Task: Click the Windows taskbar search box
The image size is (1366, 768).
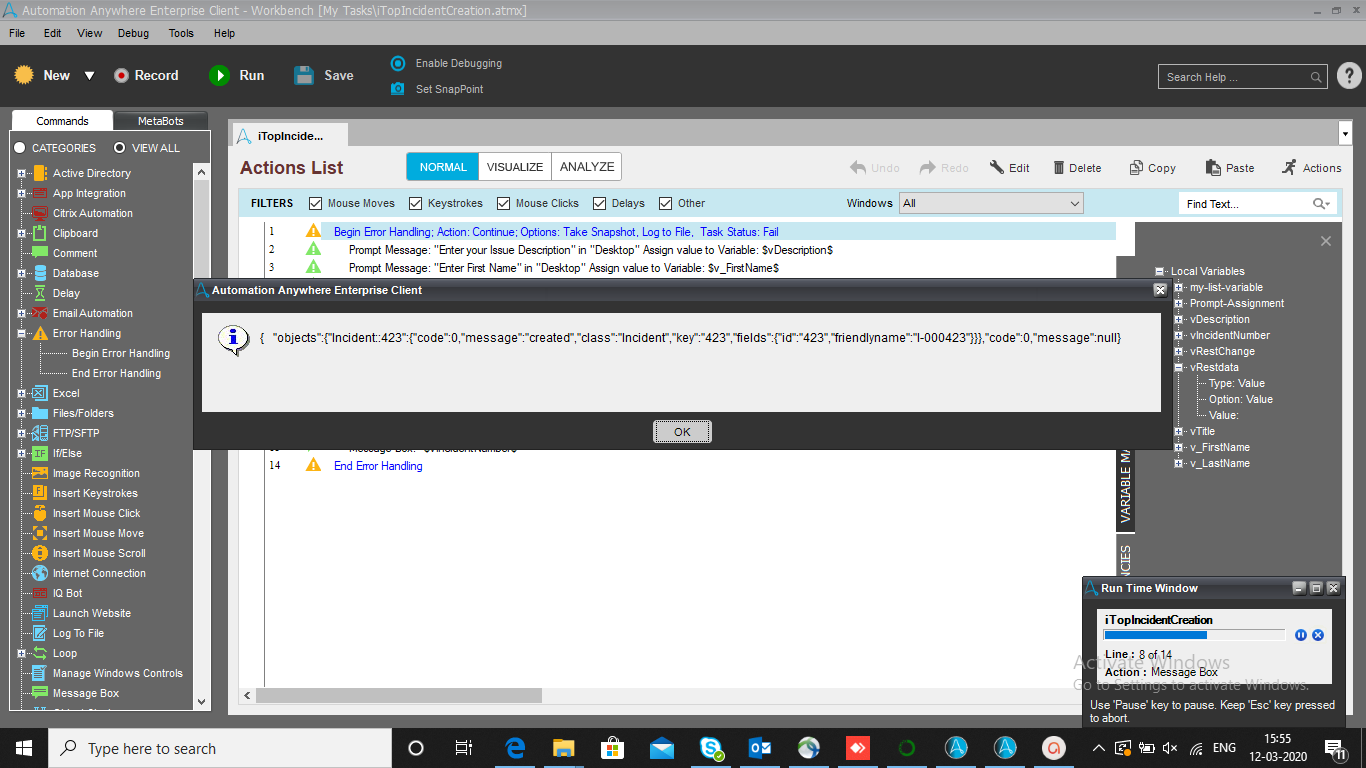Action: coord(220,748)
